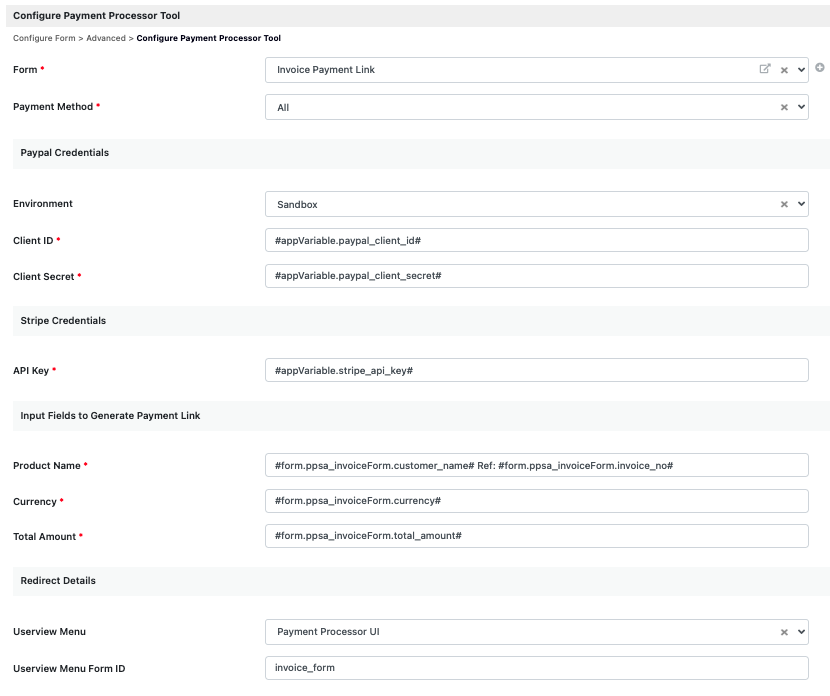Viewport: 830px width, 696px height.
Task: Expand the Environment dropdown arrow
Action: 800,204
